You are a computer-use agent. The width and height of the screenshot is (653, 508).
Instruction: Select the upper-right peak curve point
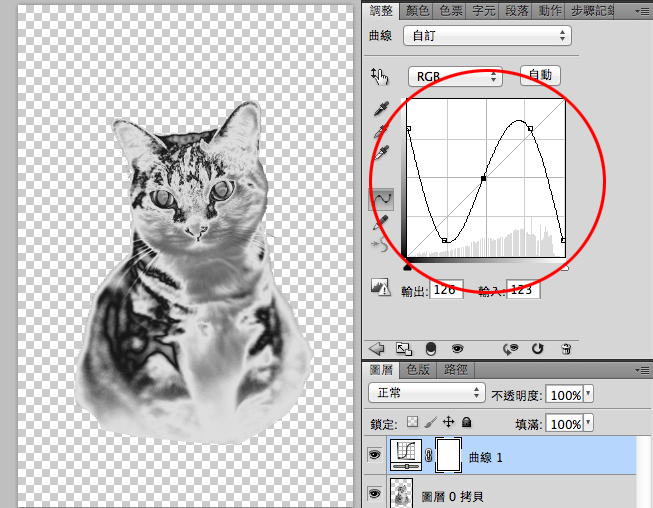(530, 129)
